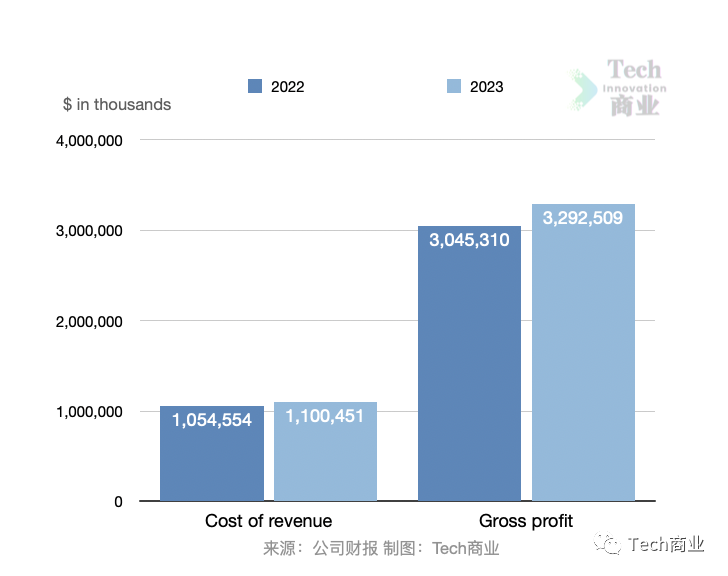Select the 2022 Cost of revenue bar
Viewport: 728px width, 576px height.
coord(212,462)
